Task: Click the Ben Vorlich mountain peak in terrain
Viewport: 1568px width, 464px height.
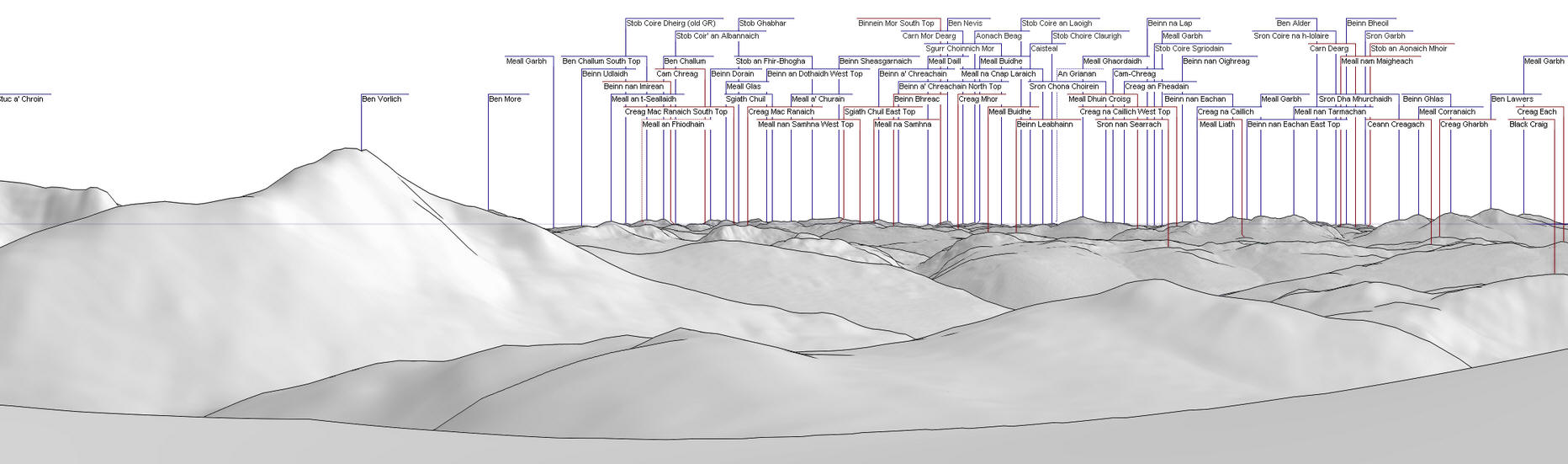Action: point(362,152)
